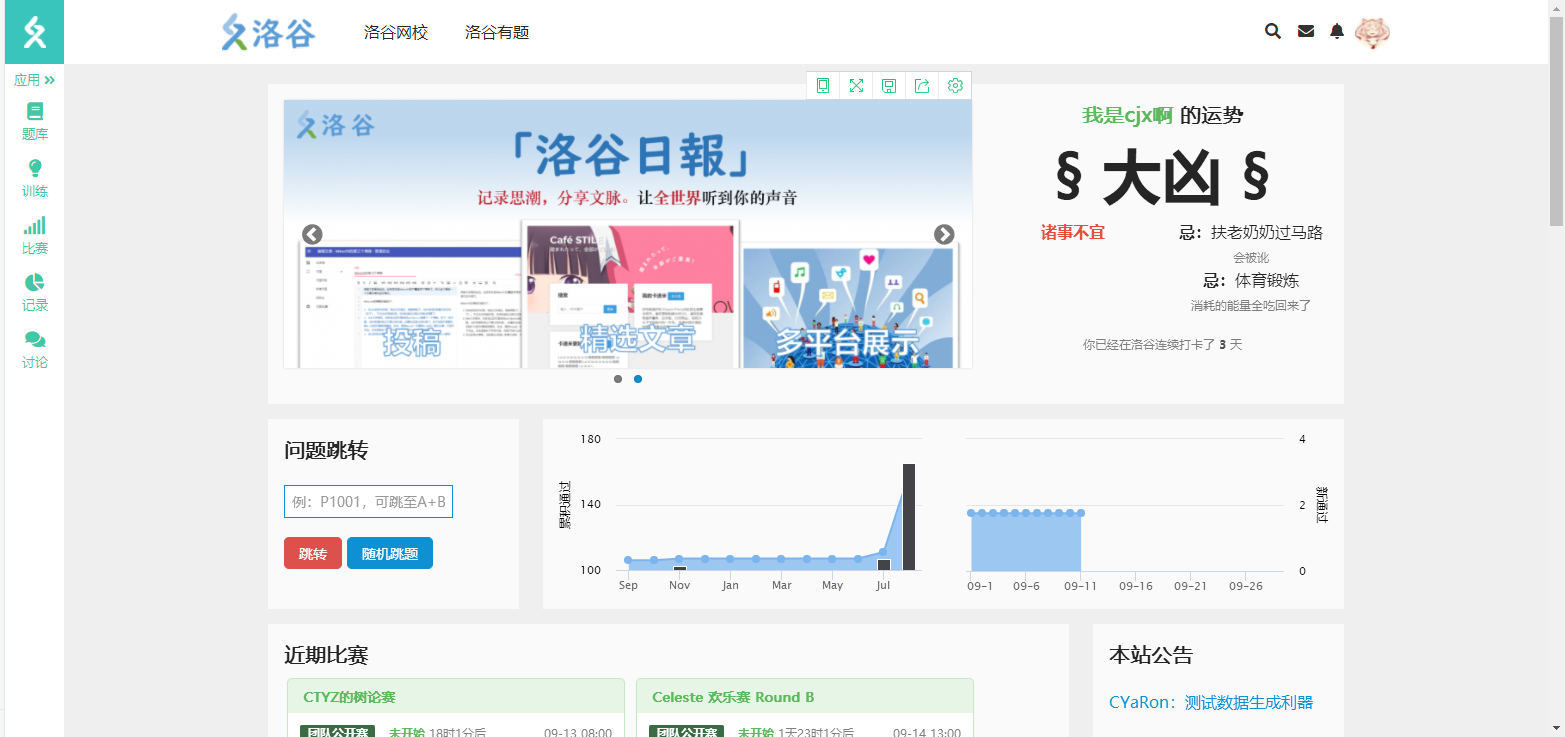Open the 讨论 discussion section in sidebar
Image resolution: width=1565 pixels, height=737 pixels.
coord(33,350)
